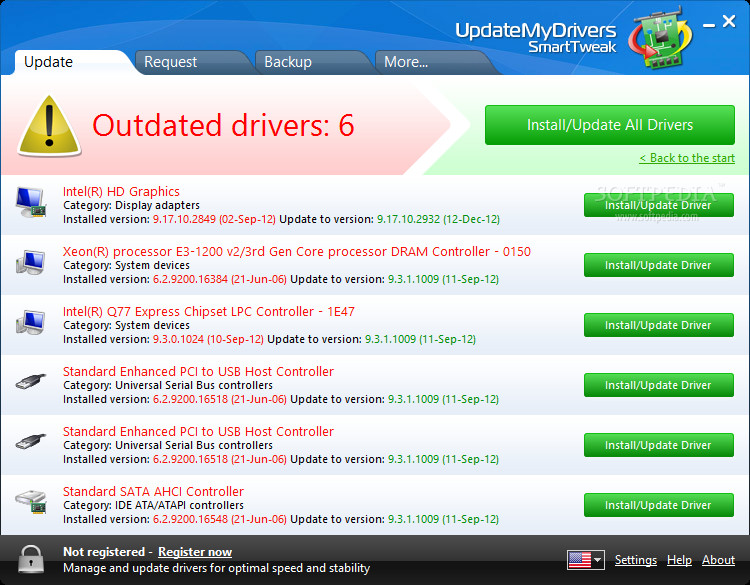Click the Xeon DRAM Controller device icon
This screenshot has height=585, width=750.
pyautogui.click(x=31, y=262)
